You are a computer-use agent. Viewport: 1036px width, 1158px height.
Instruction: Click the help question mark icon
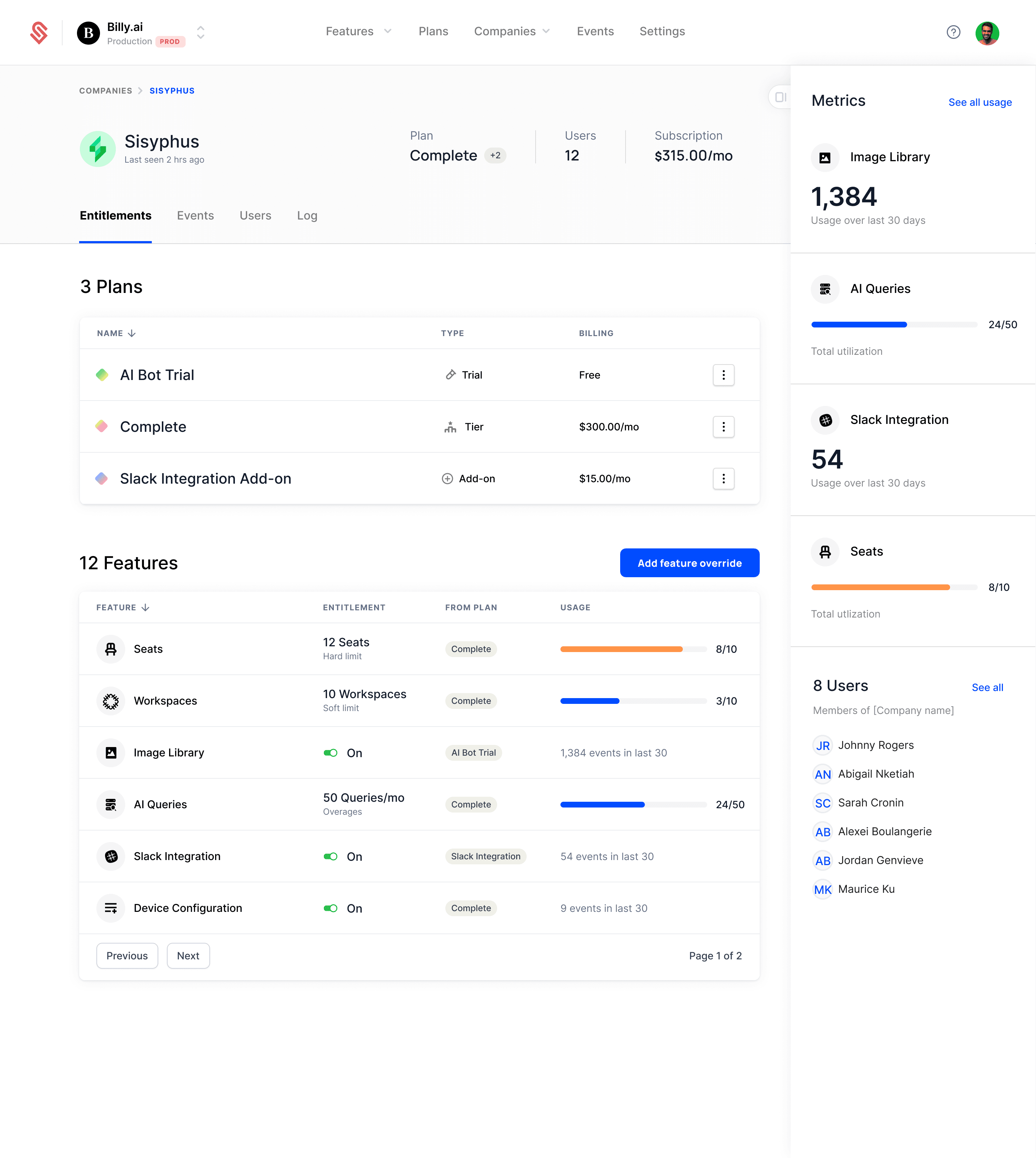click(x=953, y=32)
